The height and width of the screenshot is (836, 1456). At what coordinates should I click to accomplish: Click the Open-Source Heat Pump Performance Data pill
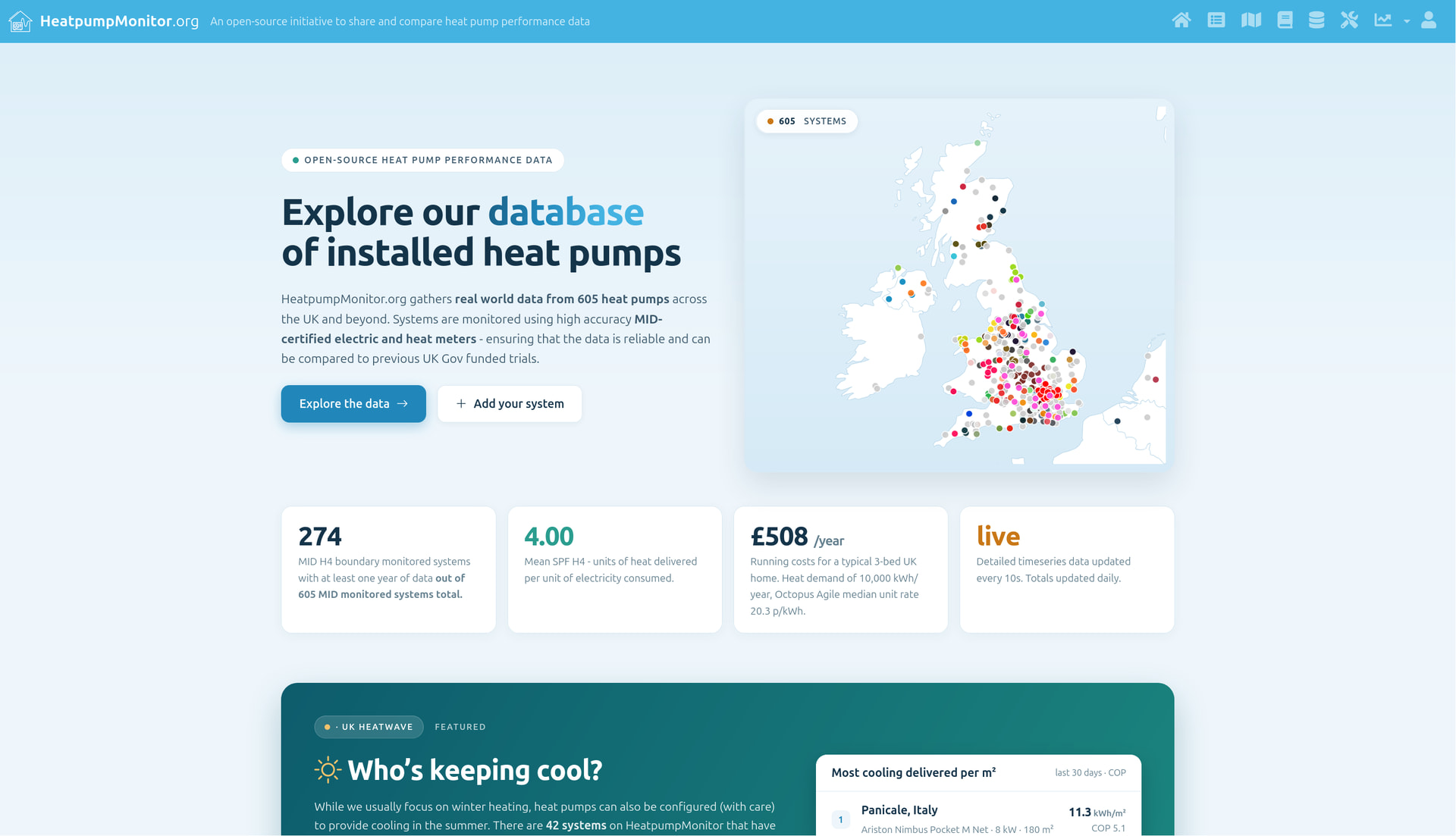(422, 160)
